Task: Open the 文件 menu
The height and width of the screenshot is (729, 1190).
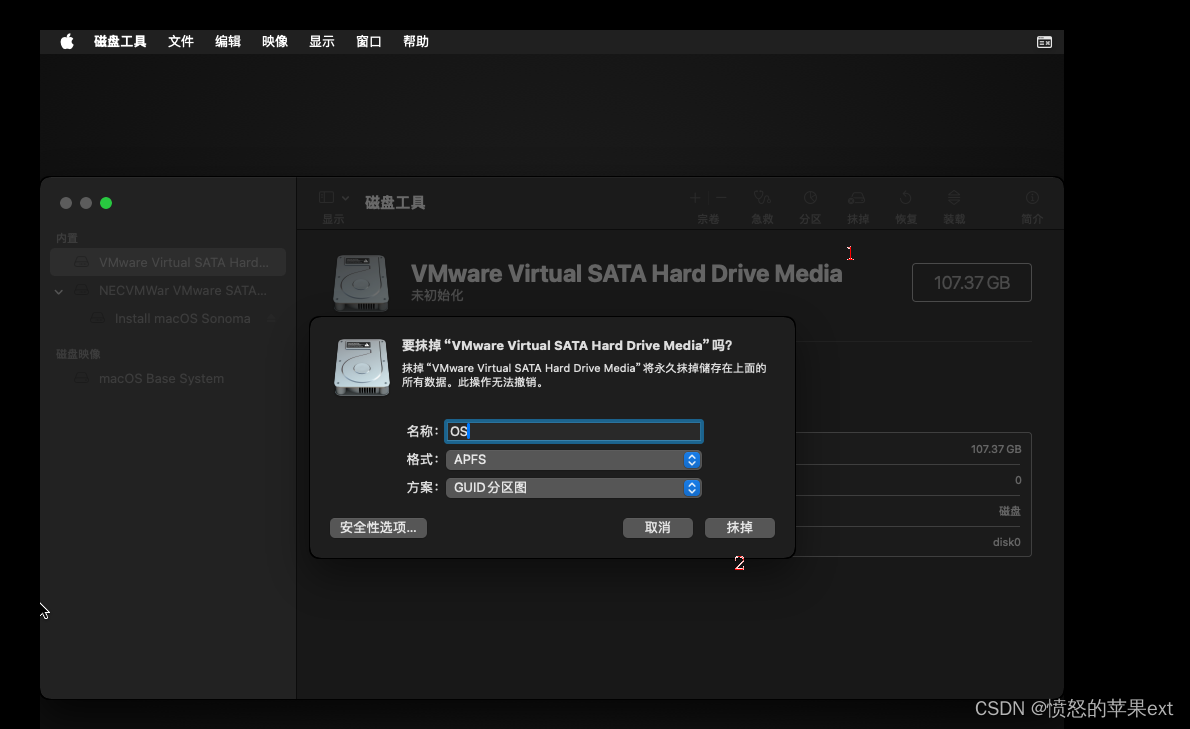Action: (x=181, y=42)
